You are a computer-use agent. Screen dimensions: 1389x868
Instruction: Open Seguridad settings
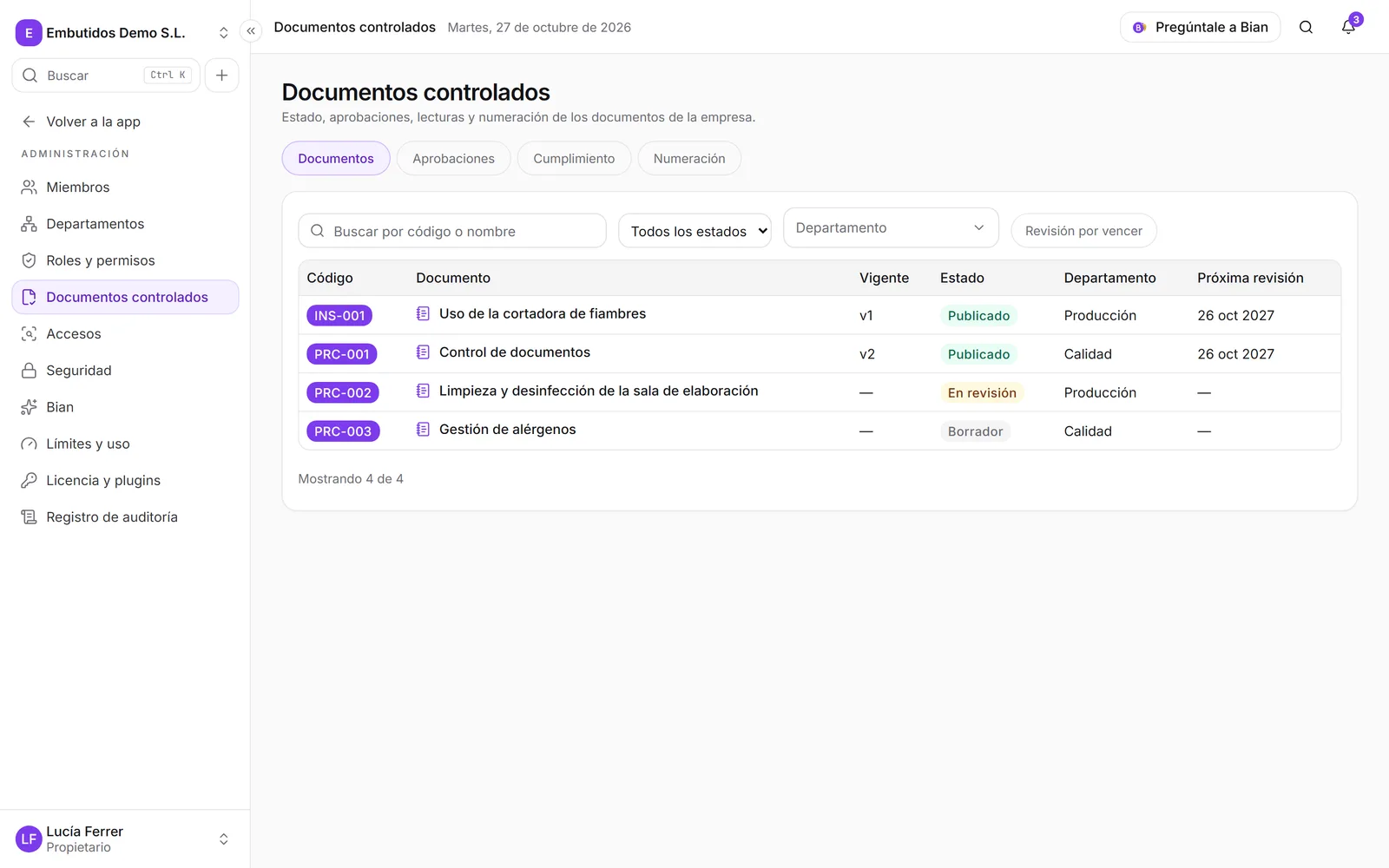click(125, 371)
